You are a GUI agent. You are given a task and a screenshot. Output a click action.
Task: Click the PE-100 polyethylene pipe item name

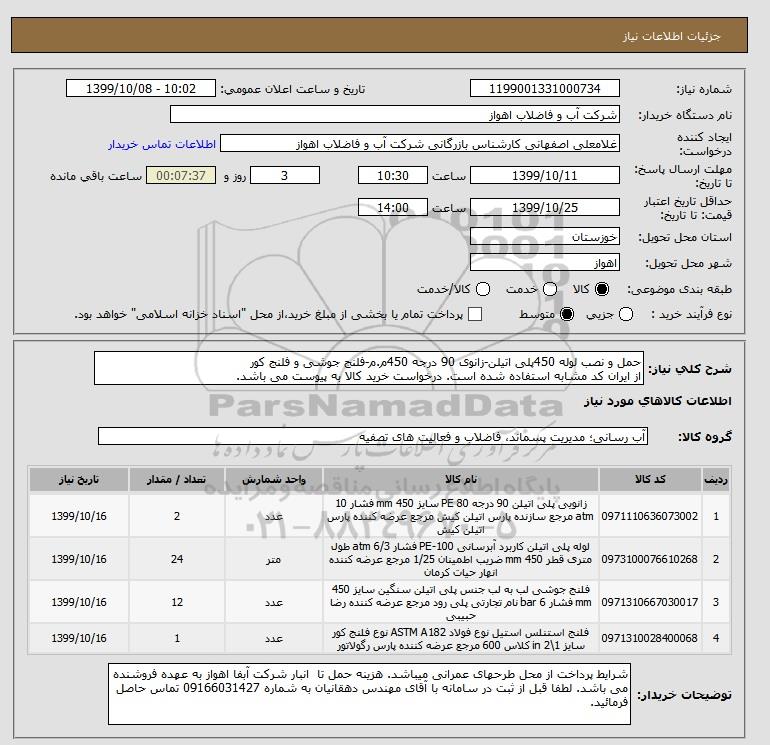pyautogui.click(x=461, y=559)
